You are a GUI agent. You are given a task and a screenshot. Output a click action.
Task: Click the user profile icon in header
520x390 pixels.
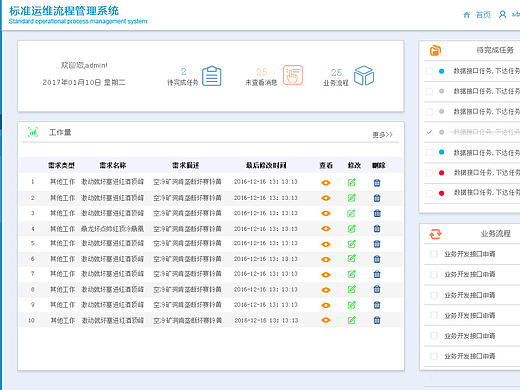tap(502, 14)
